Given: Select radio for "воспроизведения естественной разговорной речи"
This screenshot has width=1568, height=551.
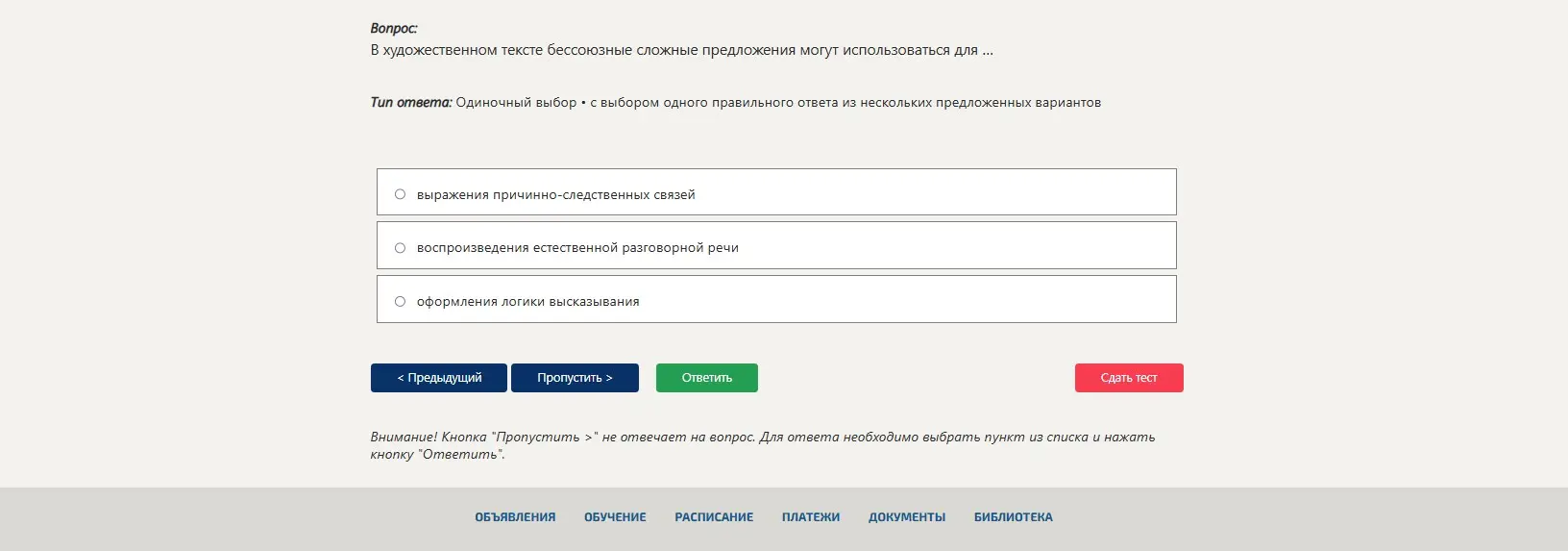Looking at the screenshot, I should click(x=400, y=248).
